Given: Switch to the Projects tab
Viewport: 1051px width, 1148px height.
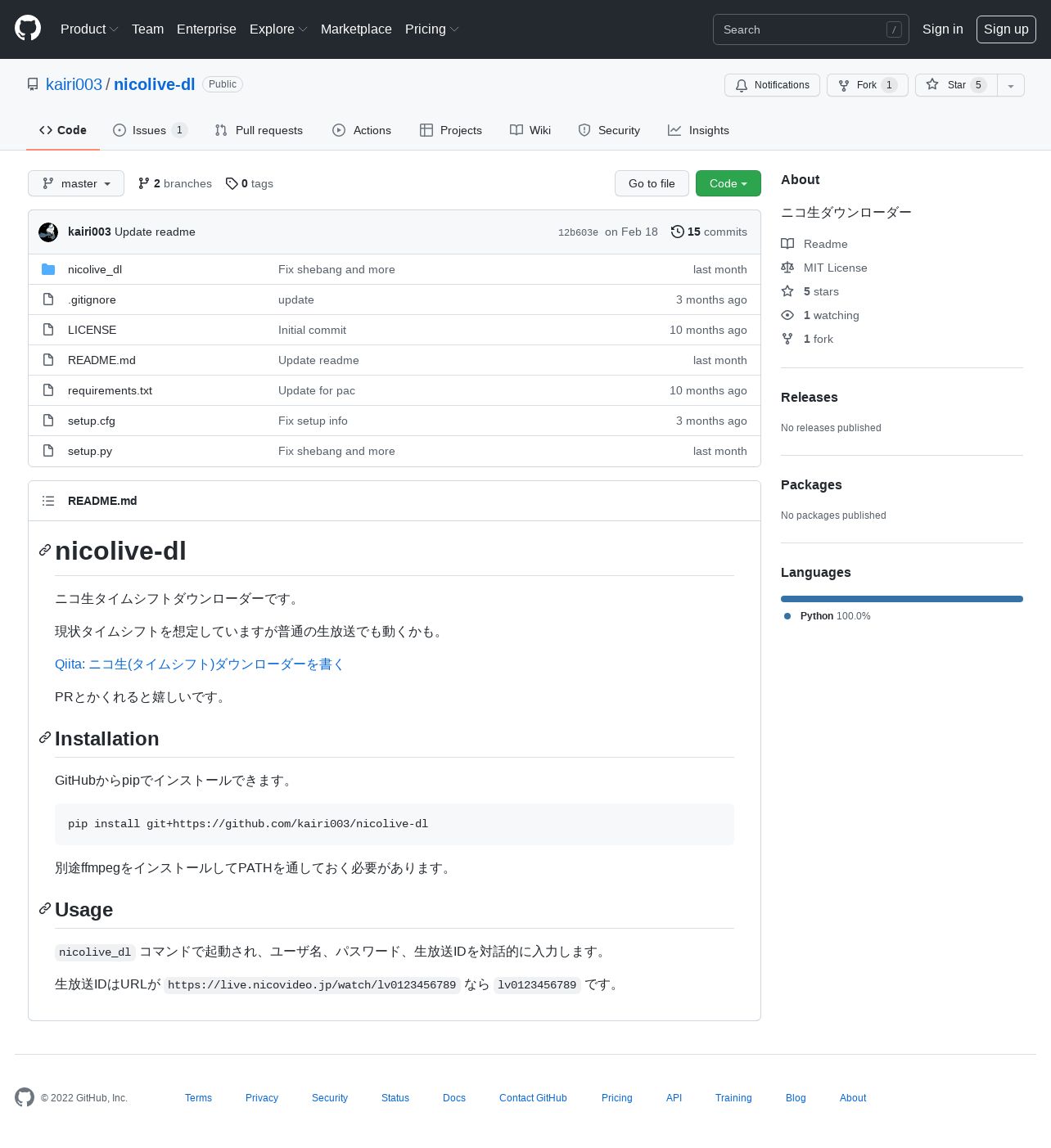Looking at the screenshot, I should point(451,130).
